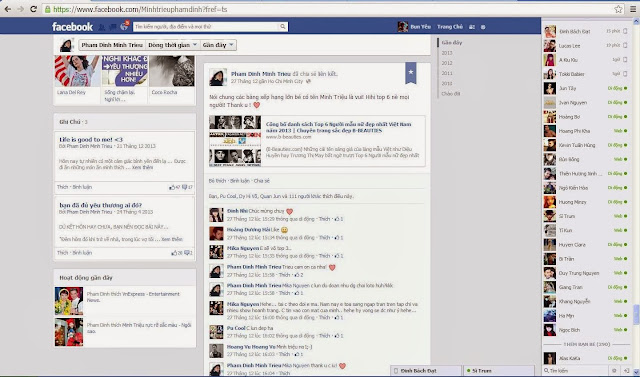Go back with the browser back arrow
This screenshot has height=377, width=640.
[x=8, y=9]
